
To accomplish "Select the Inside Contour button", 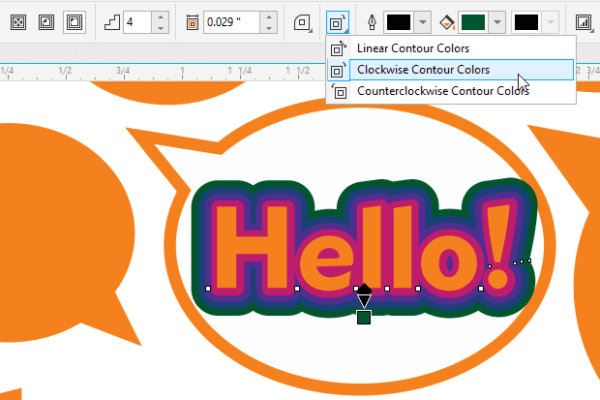I will 44,20.
